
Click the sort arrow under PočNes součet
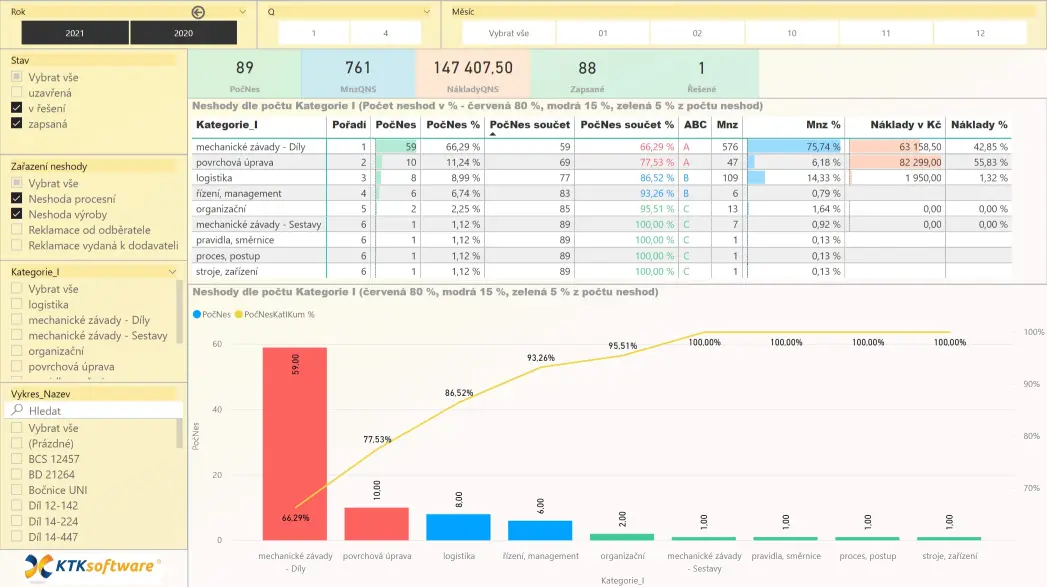(491, 133)
